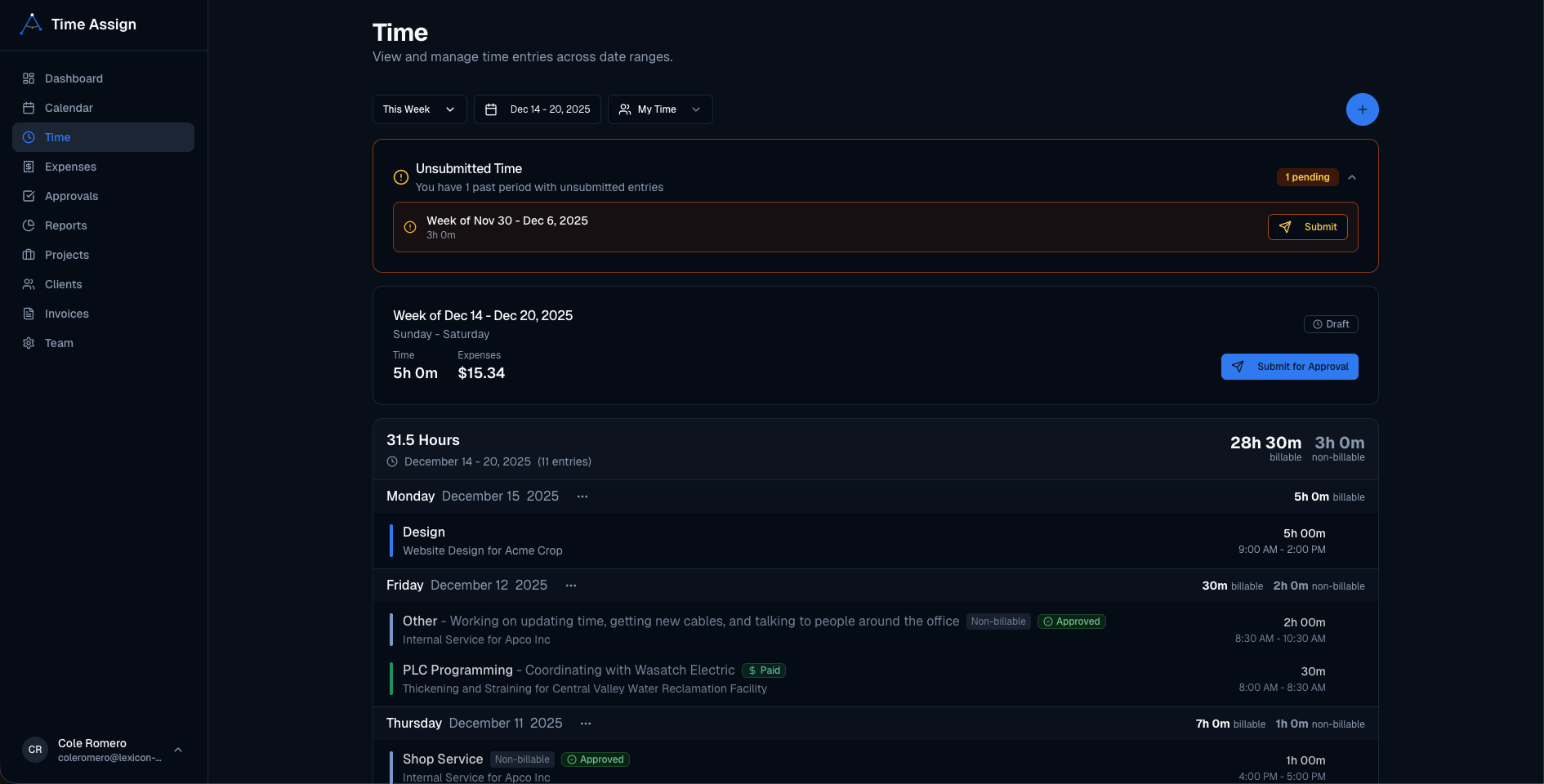Navigate to Approvals section
The height and width of the screenshot is (784, 1544).
(71, 196)
